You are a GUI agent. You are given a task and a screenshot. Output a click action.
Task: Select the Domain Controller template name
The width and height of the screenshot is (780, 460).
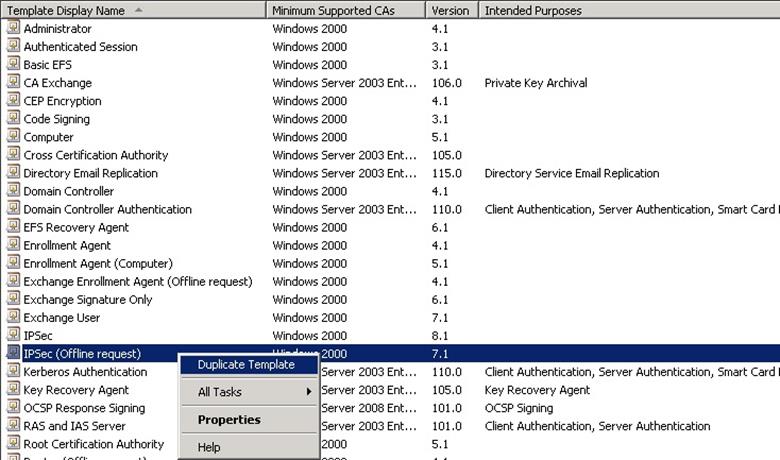(69, 191)
